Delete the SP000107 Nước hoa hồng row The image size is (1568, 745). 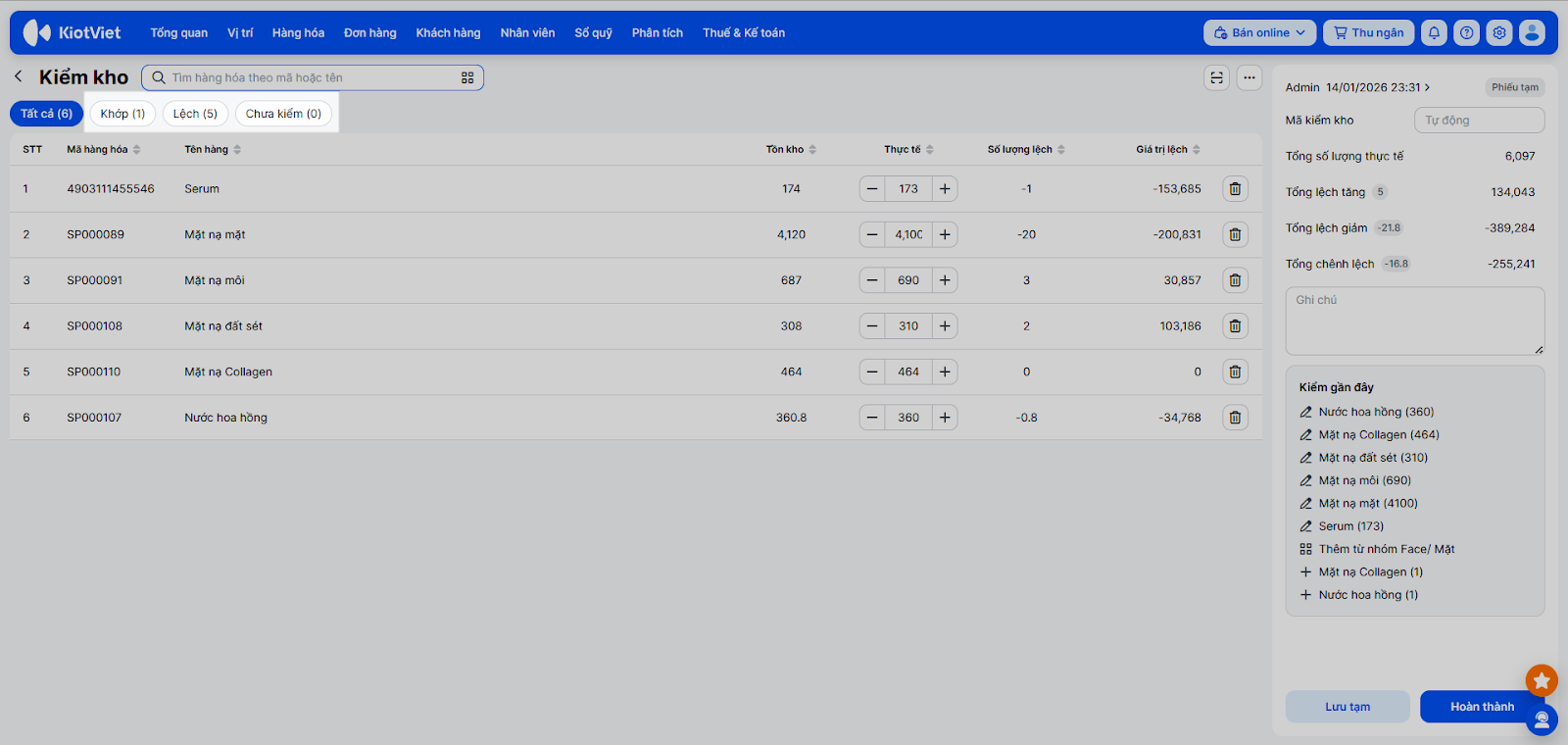[x=1235, y=418]
